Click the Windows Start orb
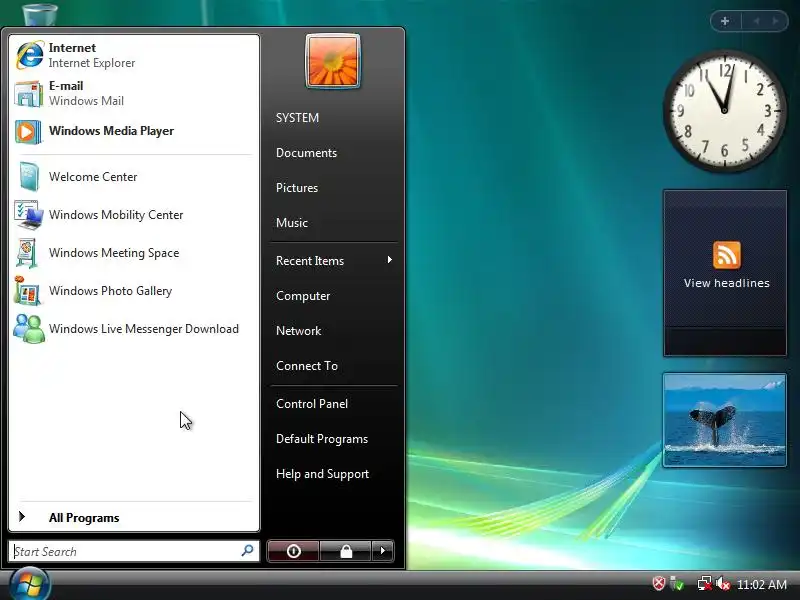This screenshot has height=600, width=800. [x=30, y=585]
